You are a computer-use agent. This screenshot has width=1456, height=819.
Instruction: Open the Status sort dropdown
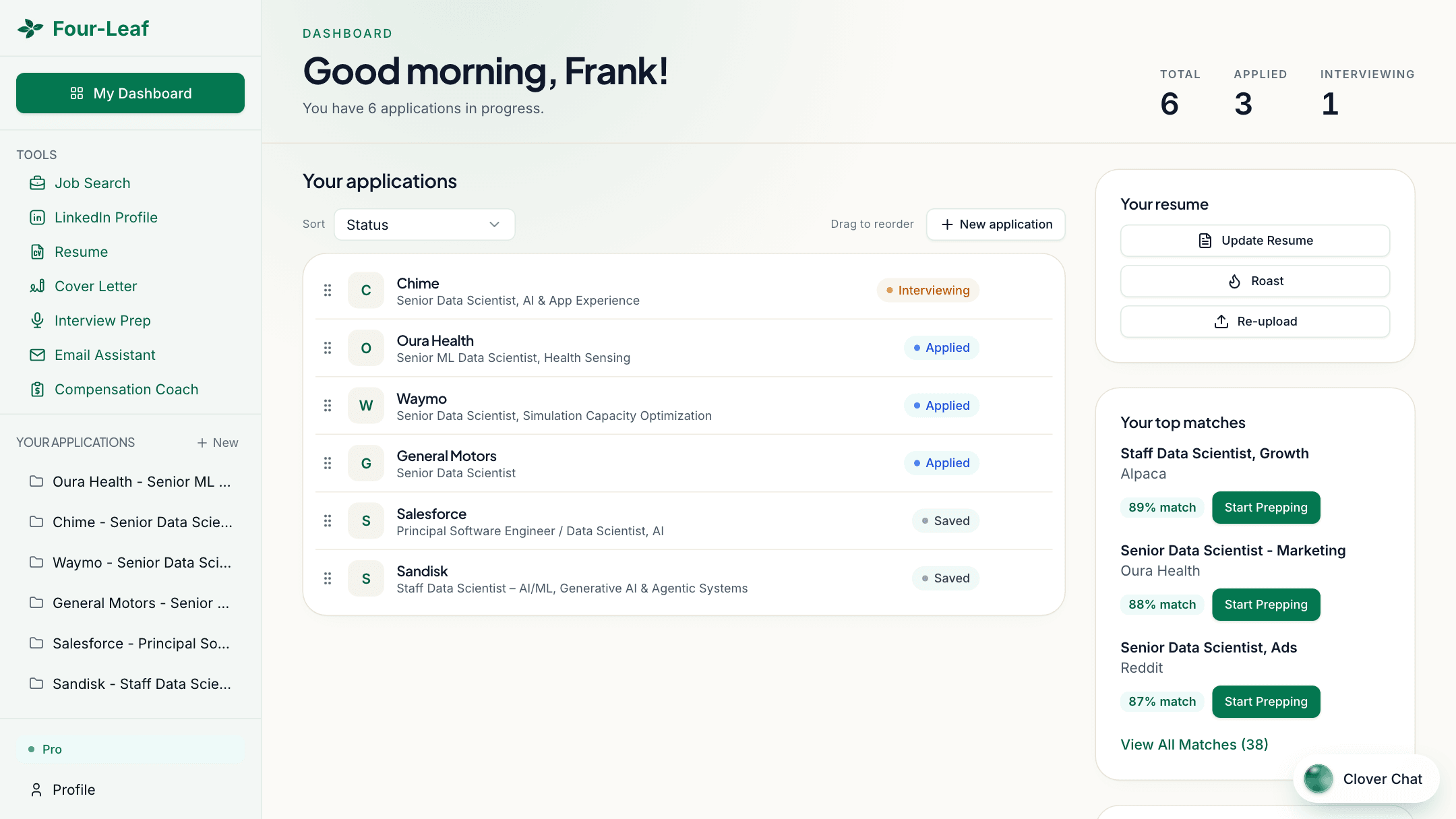(x=425, y=224)
